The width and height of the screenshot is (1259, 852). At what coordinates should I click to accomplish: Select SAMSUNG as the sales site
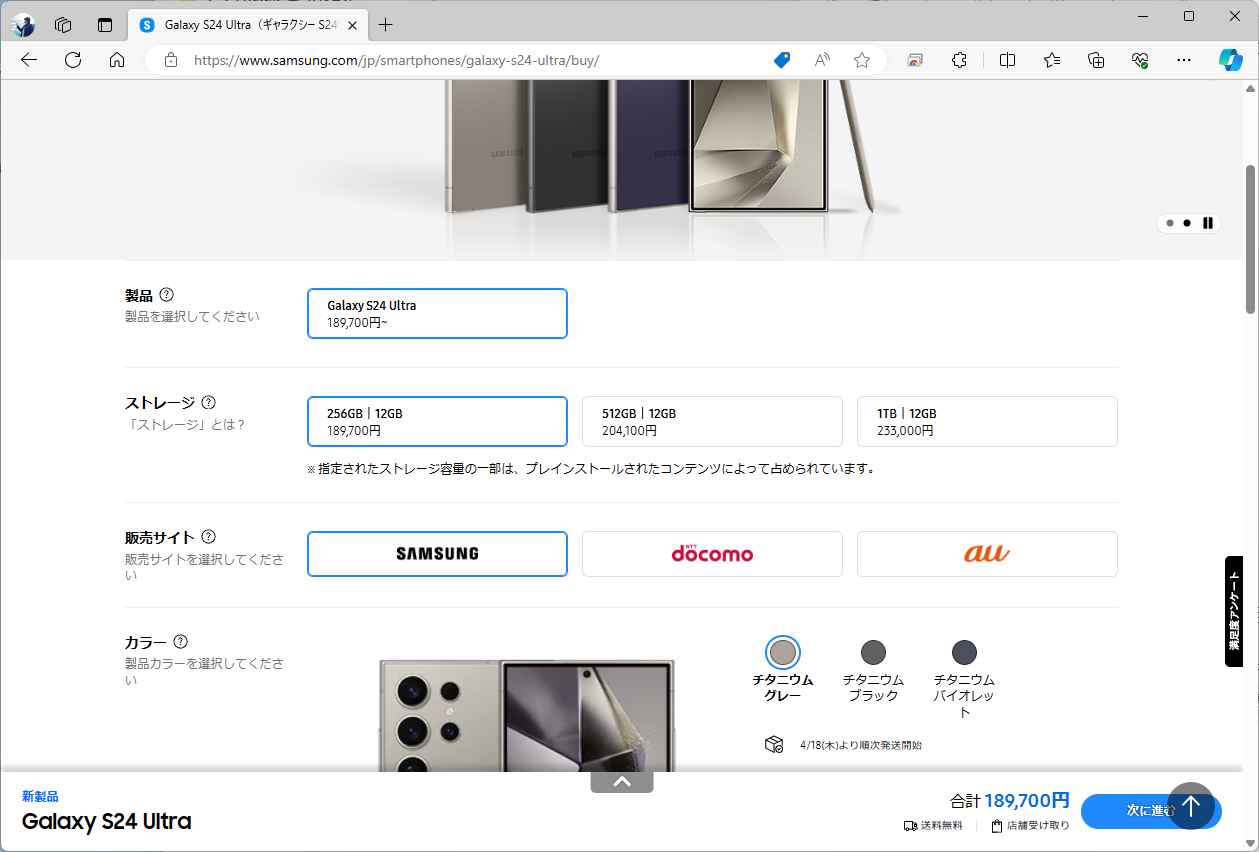coord(437,554)
